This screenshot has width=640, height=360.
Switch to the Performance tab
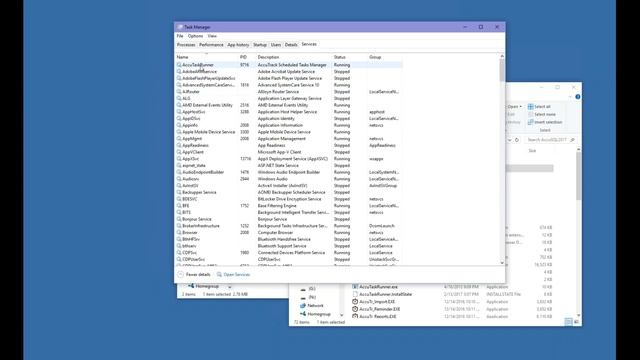[x=211, y=45]
